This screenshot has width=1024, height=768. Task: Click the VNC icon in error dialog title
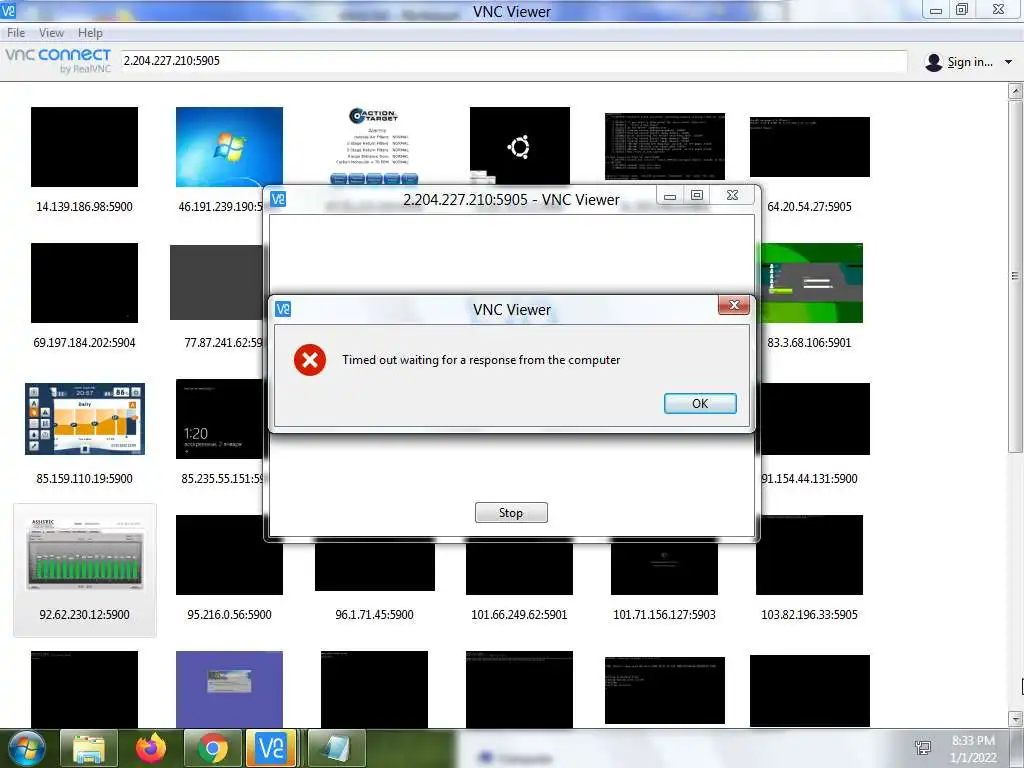point(283,309)
